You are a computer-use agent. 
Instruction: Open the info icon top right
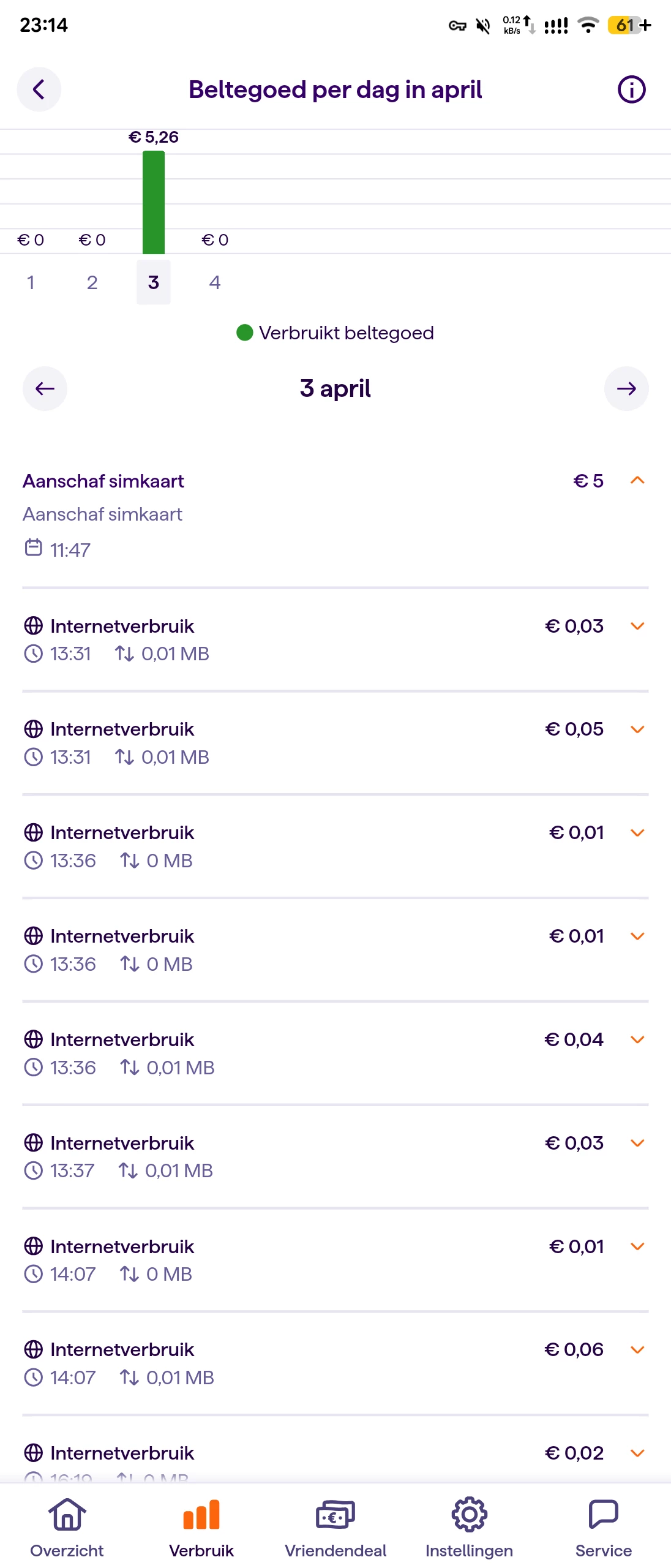click(631, 89)
